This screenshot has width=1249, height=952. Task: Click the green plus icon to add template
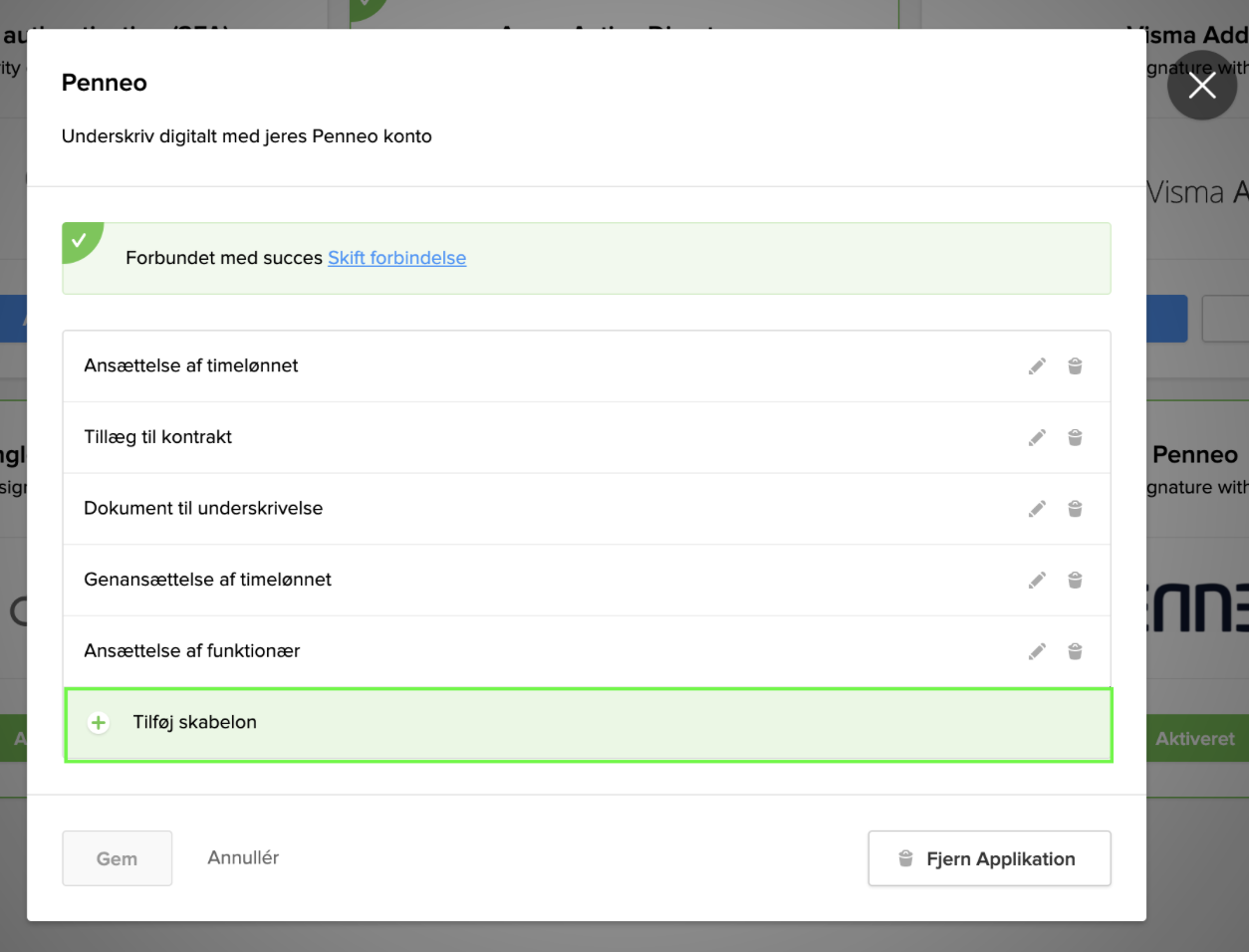(x=99, y=723)
